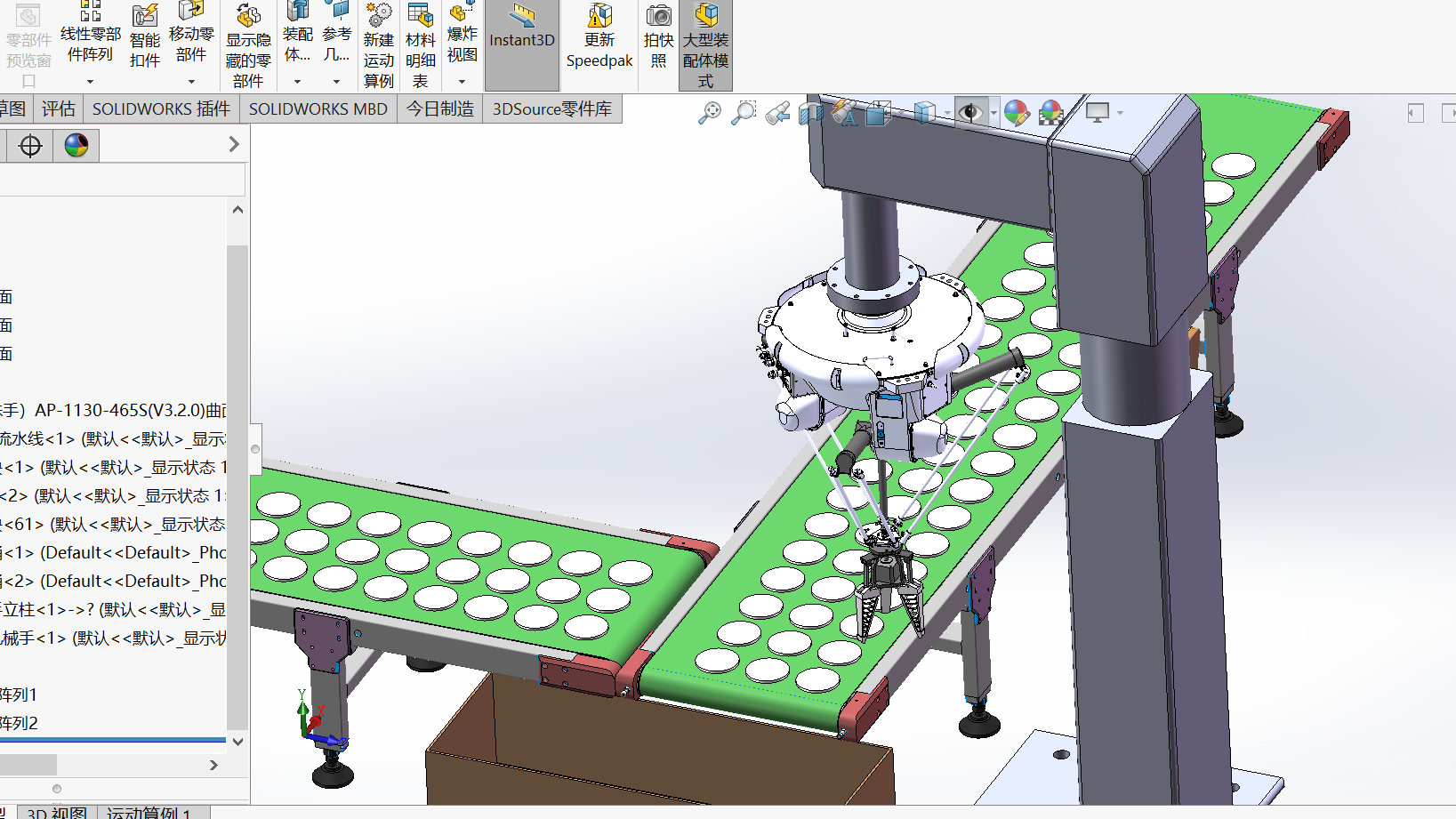Viewport: 1456px width, 819px height.
Task: Click the feature tree scroll-down arrow
Action: point(237,741)
